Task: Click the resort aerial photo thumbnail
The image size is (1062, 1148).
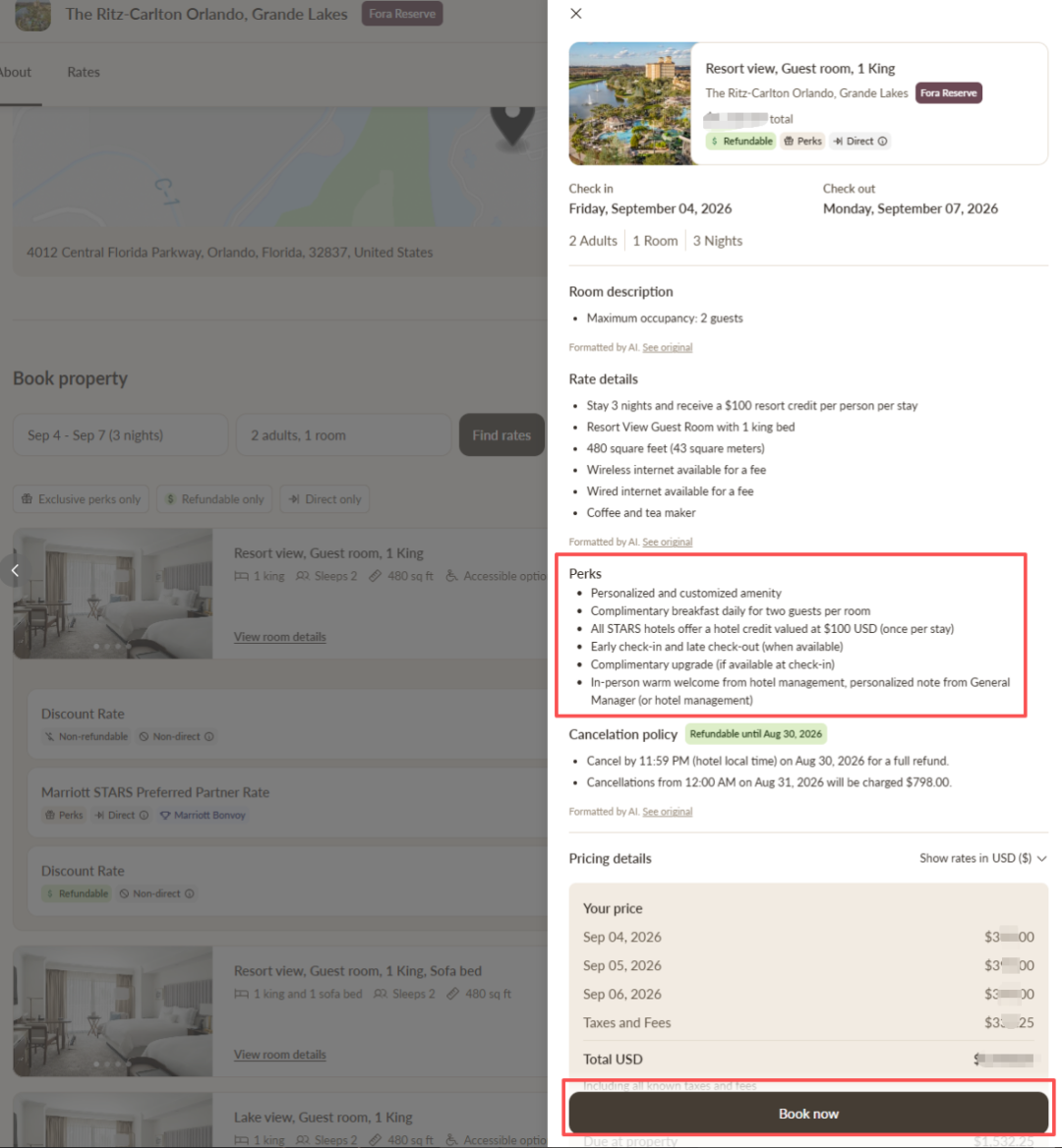Action: [x=630, y=103]
